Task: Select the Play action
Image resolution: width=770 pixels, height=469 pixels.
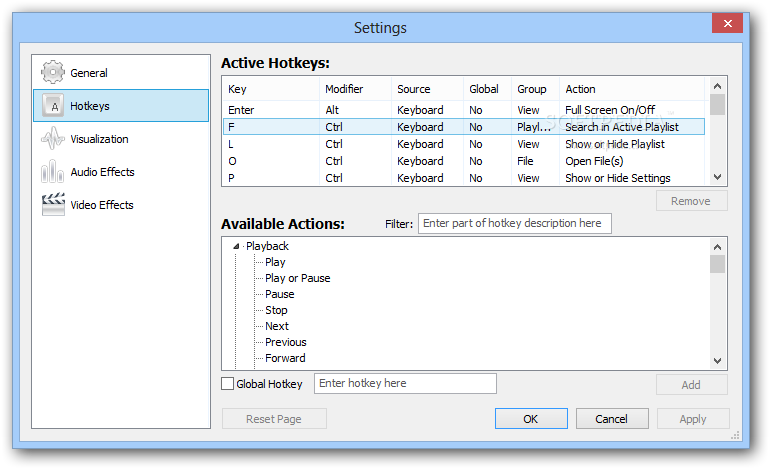Action: pos(275,262)
